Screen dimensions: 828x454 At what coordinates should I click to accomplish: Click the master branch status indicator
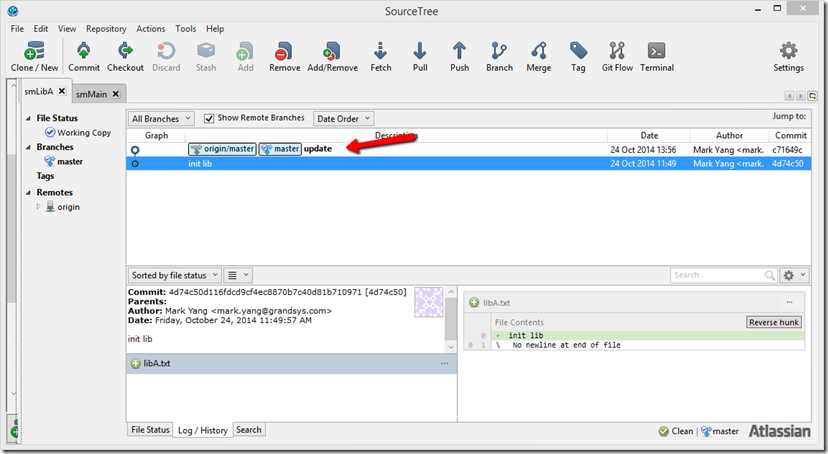720,431
